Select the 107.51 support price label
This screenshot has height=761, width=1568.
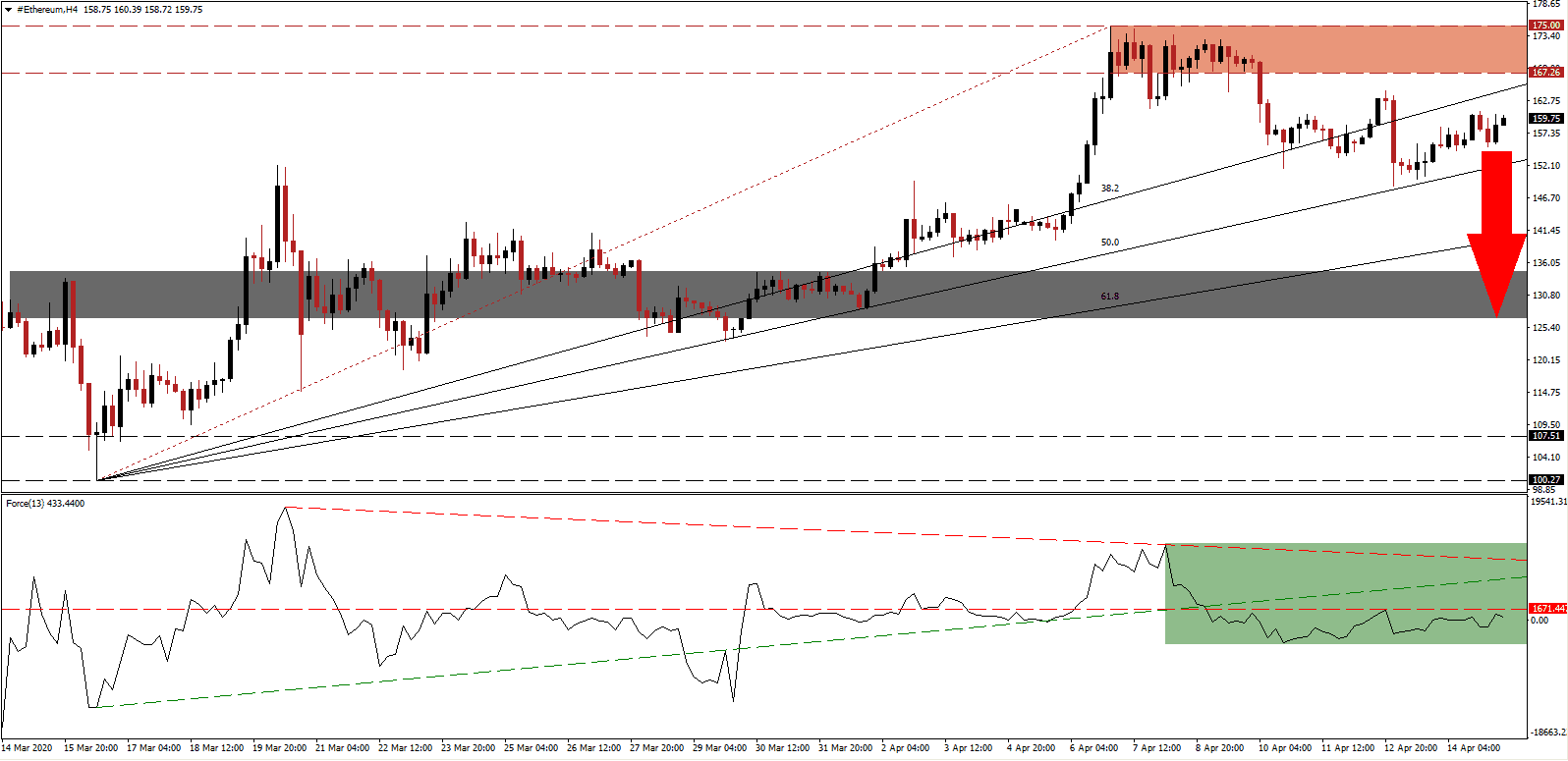tap(1546, 435)
